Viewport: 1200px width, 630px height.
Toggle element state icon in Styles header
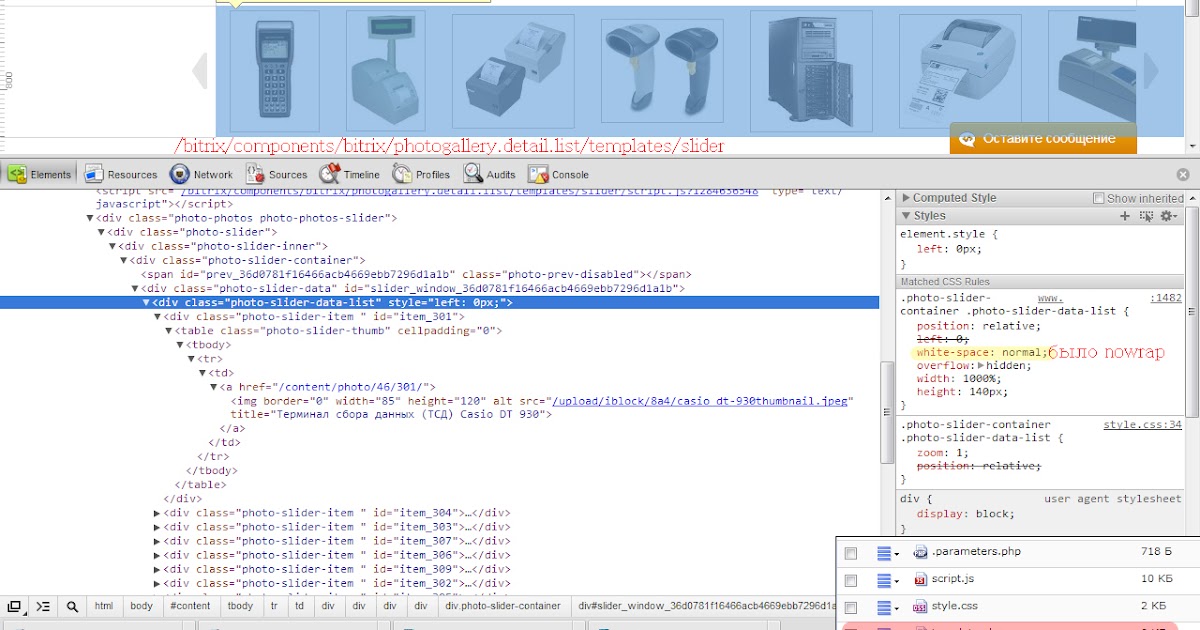point(1146,216)
